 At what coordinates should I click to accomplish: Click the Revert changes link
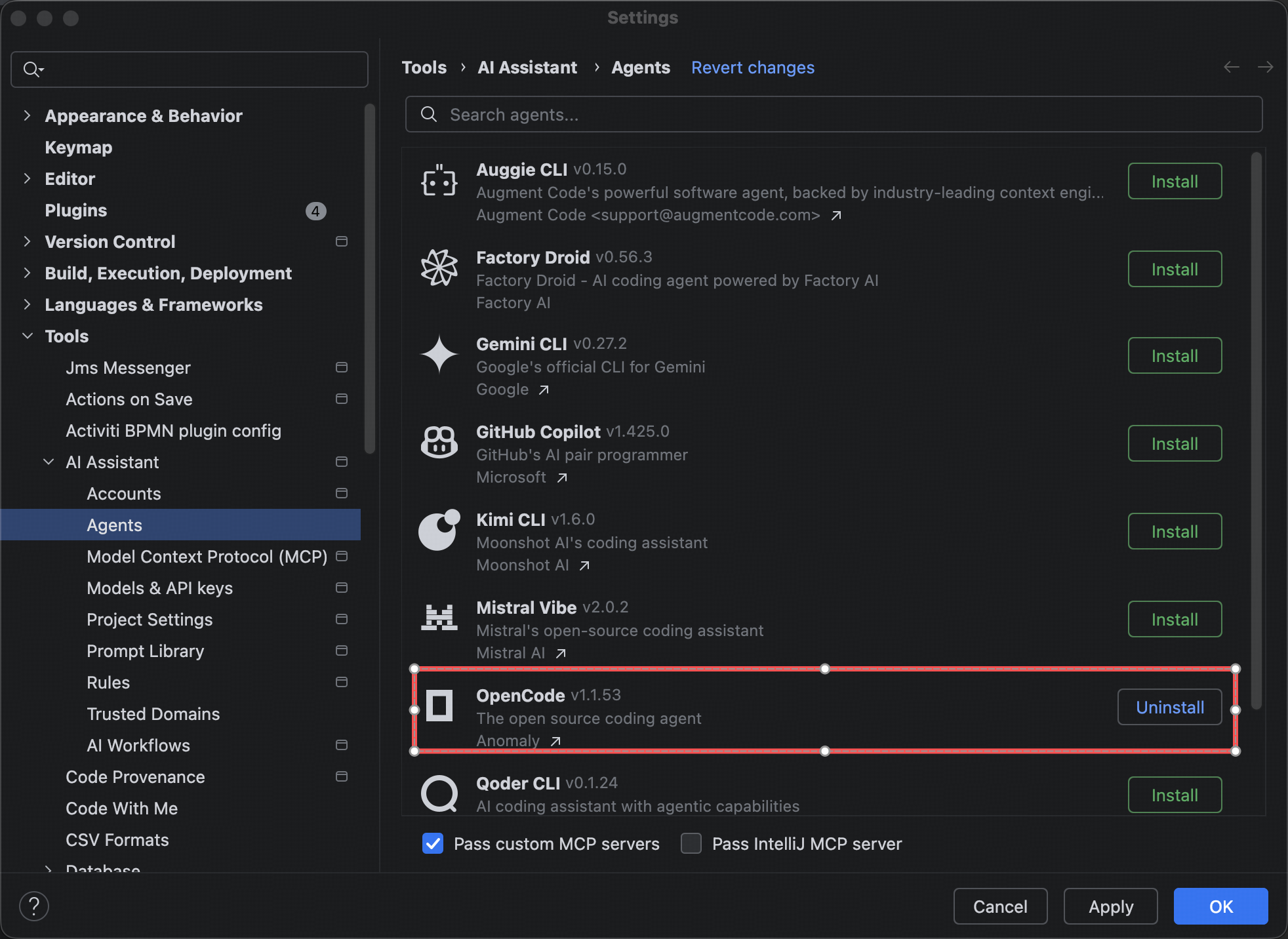[752, 68]
